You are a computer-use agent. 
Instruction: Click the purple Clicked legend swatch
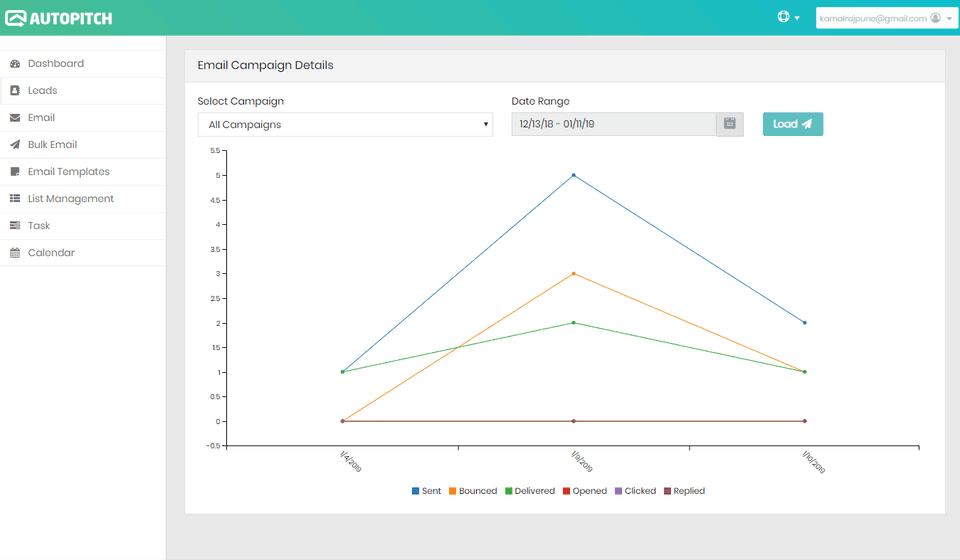coord(618,491)
